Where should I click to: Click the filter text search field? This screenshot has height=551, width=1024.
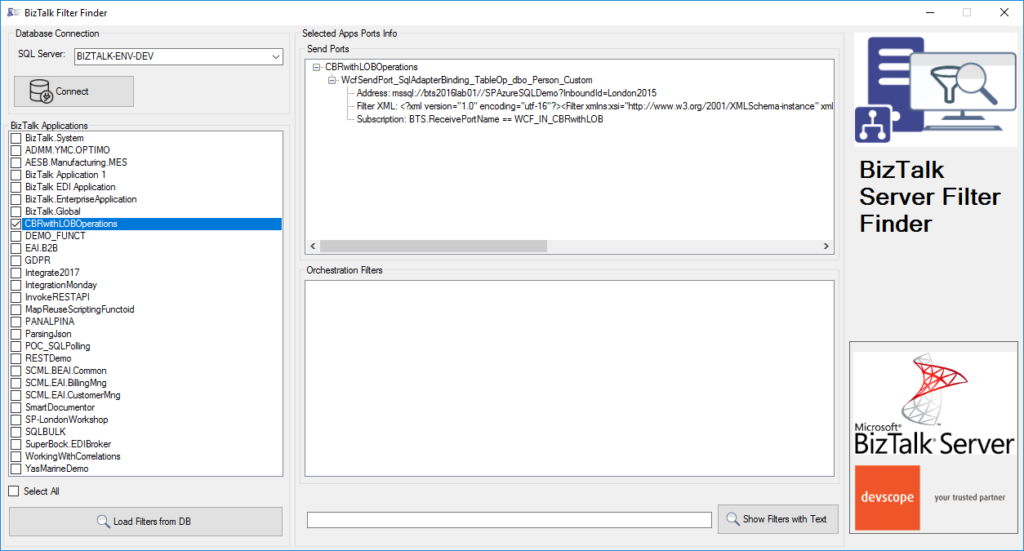(509, 520)
